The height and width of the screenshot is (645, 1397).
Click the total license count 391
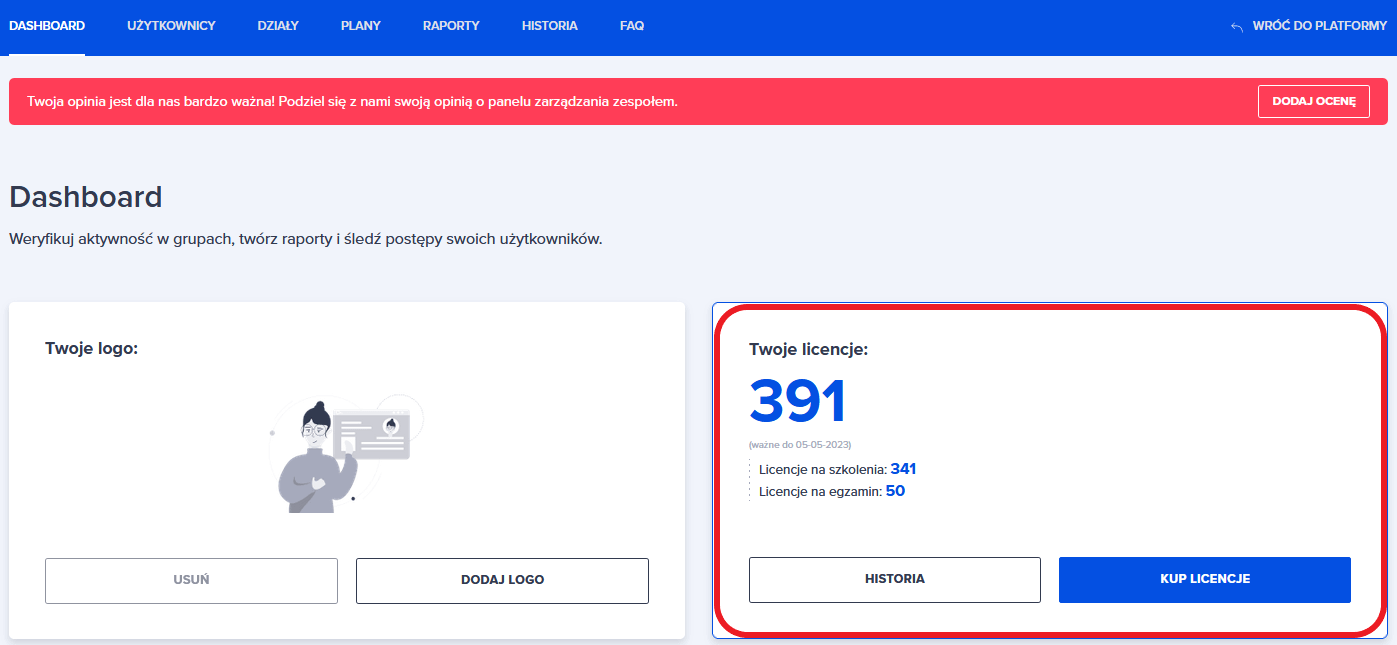798,402
